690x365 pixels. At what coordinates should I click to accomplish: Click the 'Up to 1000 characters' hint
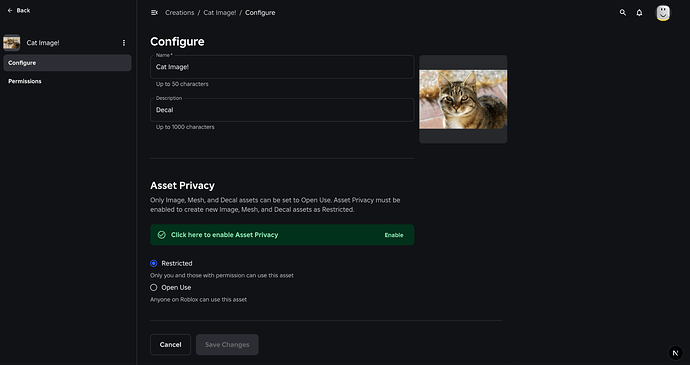[185, 127]
